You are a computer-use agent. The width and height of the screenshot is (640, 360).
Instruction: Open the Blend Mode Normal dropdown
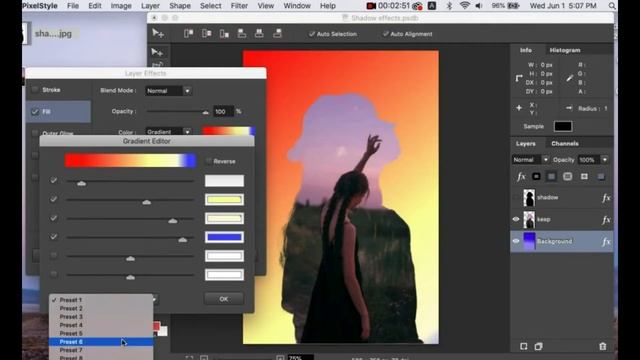(168, 91)
